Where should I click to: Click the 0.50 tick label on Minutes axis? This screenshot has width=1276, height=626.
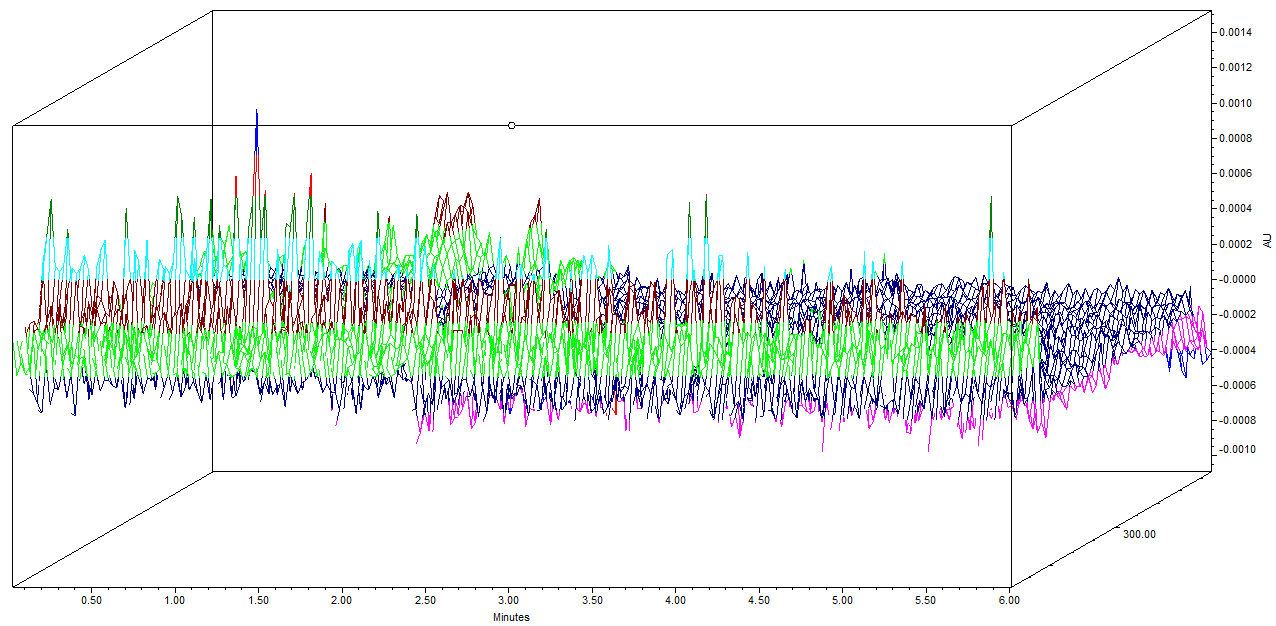coord(91,601)
